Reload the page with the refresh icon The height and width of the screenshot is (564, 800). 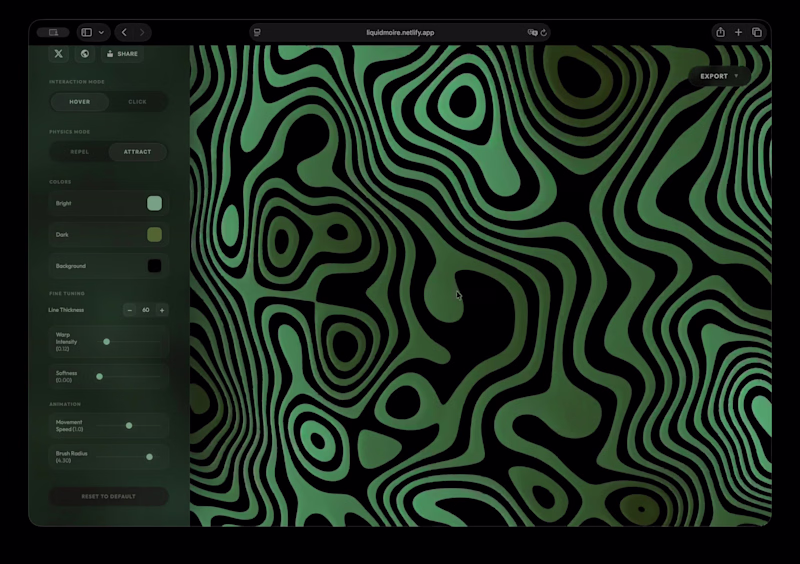544,32
